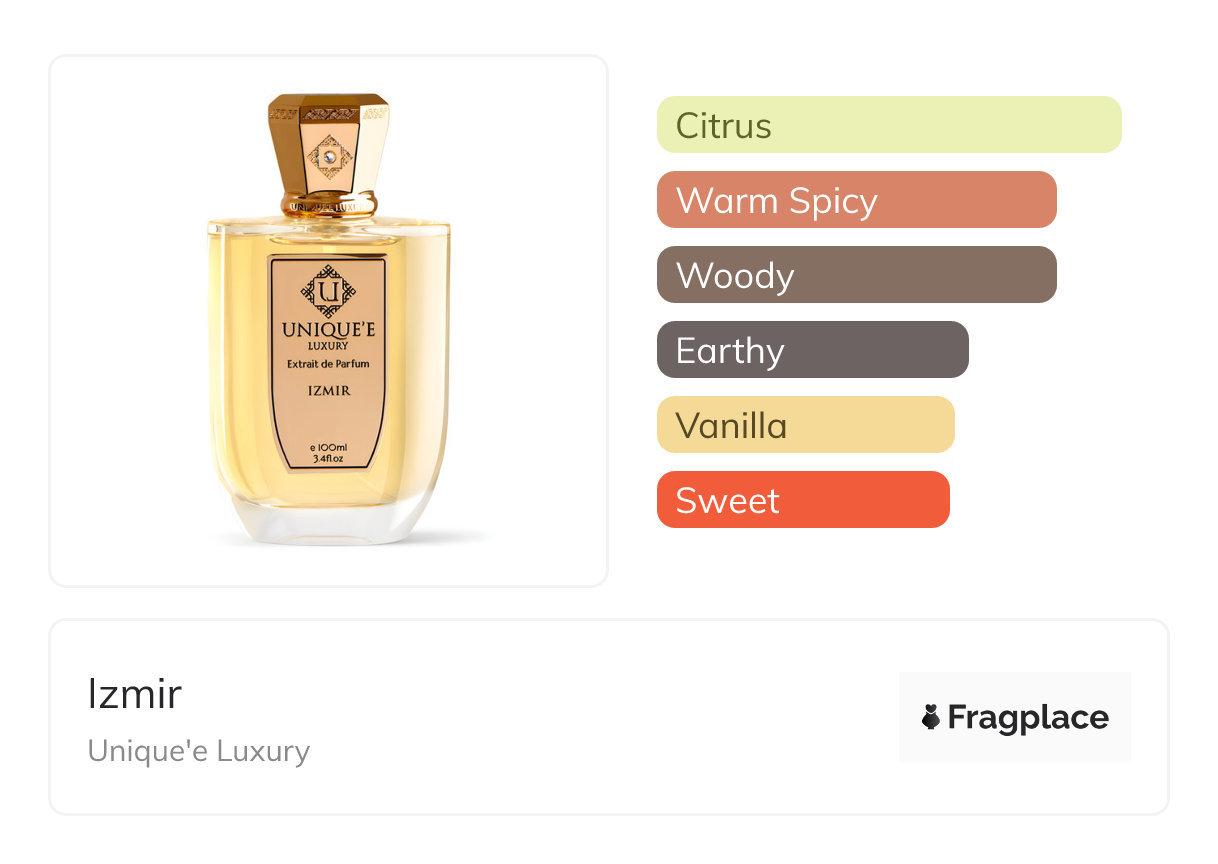This screenshot has height=864, width=1218.
Task: Click the fragrance info card beside the title
Action: 609,717
